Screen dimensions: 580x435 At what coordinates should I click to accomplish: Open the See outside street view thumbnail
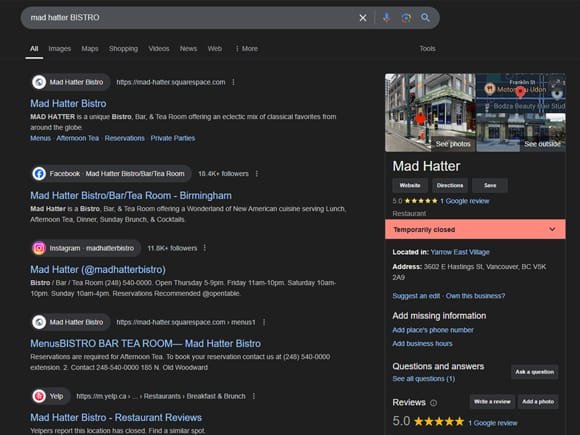tap(521, 133)
